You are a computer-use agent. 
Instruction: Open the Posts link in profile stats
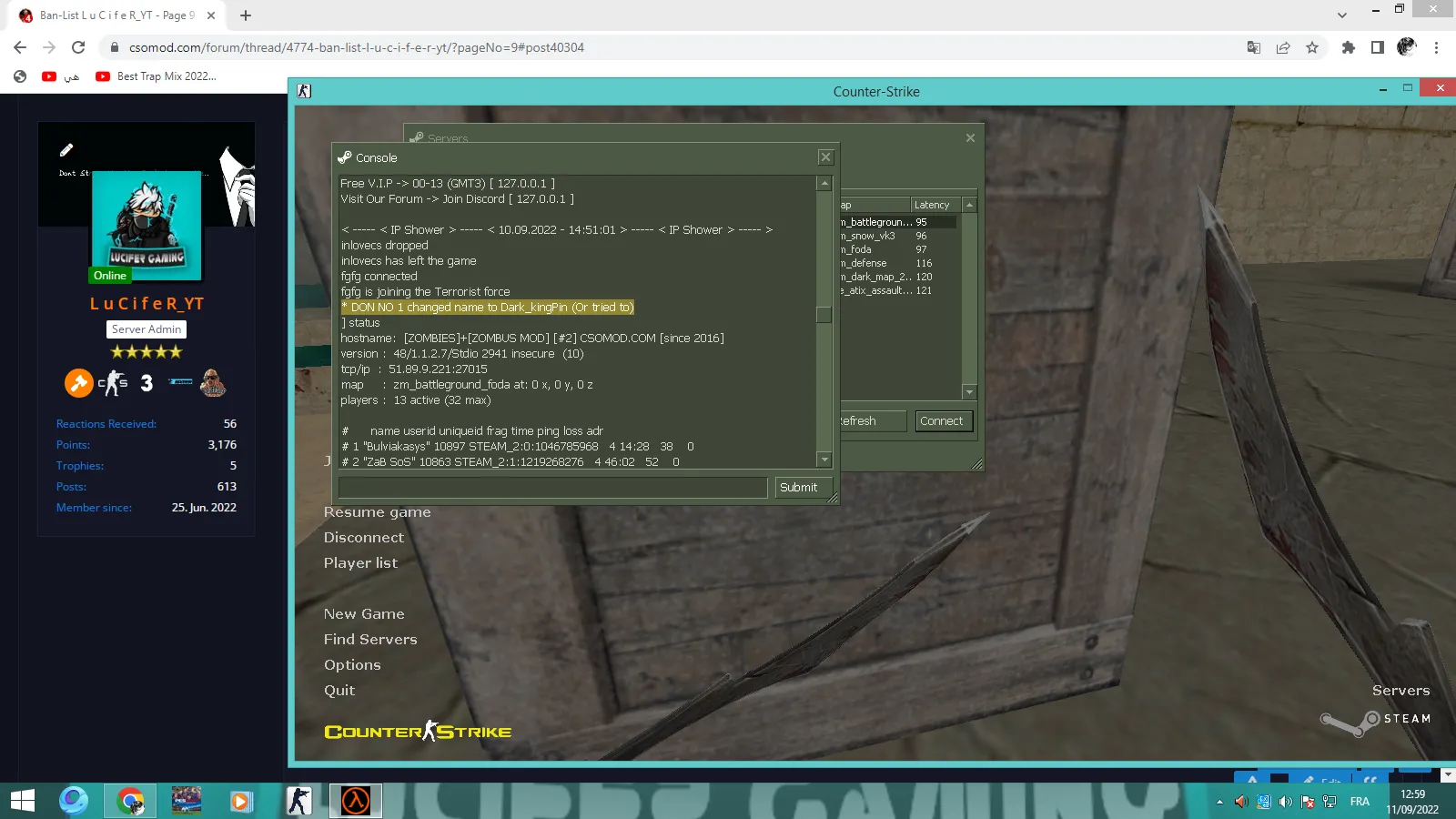point(71,487)
